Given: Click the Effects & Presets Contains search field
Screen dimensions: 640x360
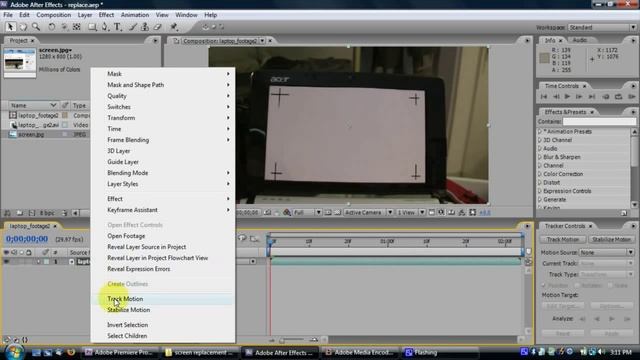Looking at the screenshot, I should click(x=599, y=122).
